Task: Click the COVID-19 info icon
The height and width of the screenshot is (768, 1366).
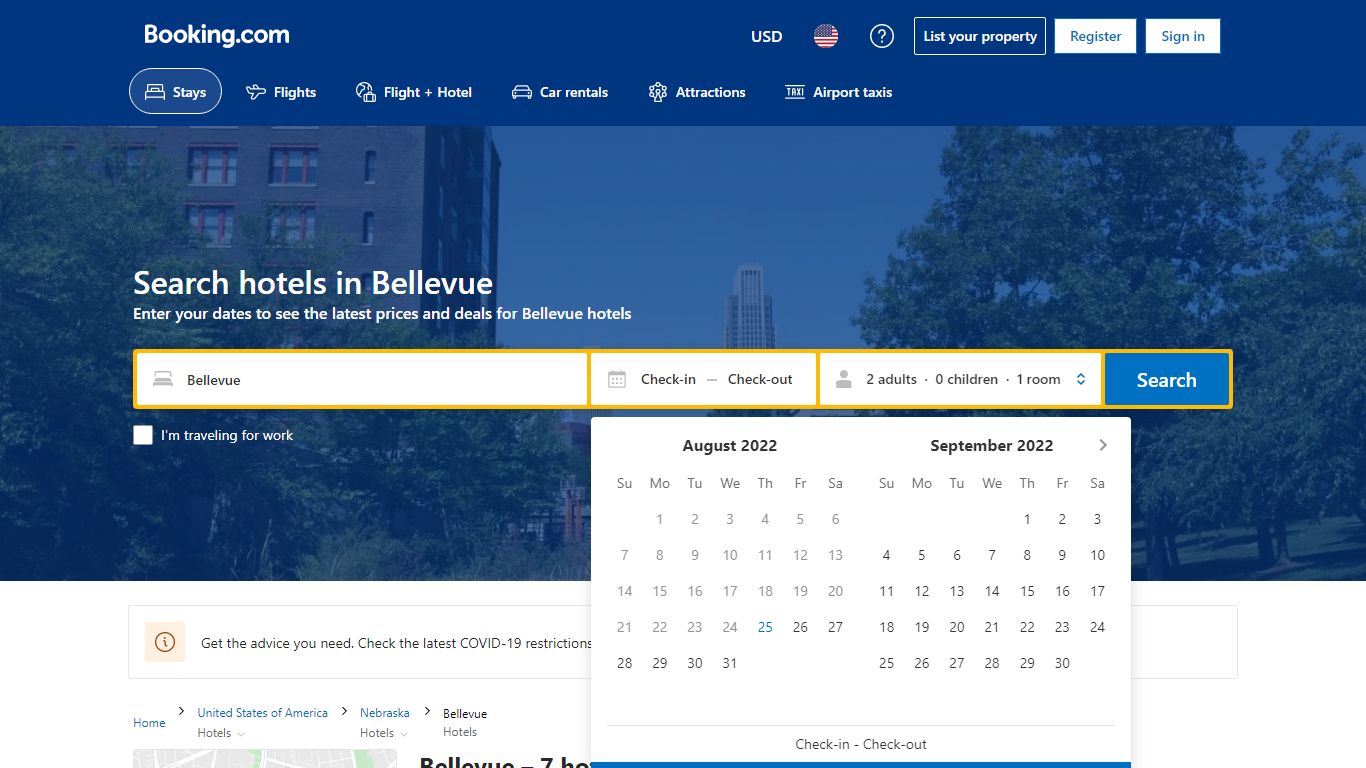Action: pos(165,642)
